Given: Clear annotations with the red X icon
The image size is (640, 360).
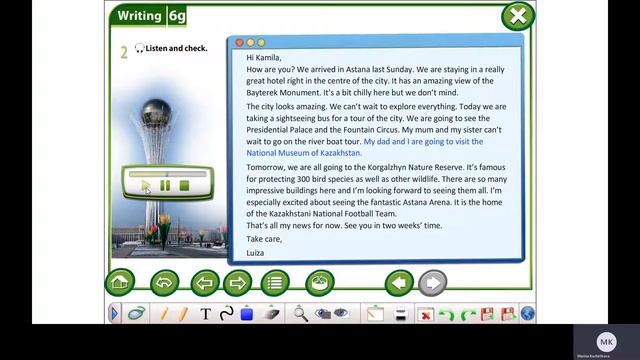Looking at the screenshot, I should point(425,314).
